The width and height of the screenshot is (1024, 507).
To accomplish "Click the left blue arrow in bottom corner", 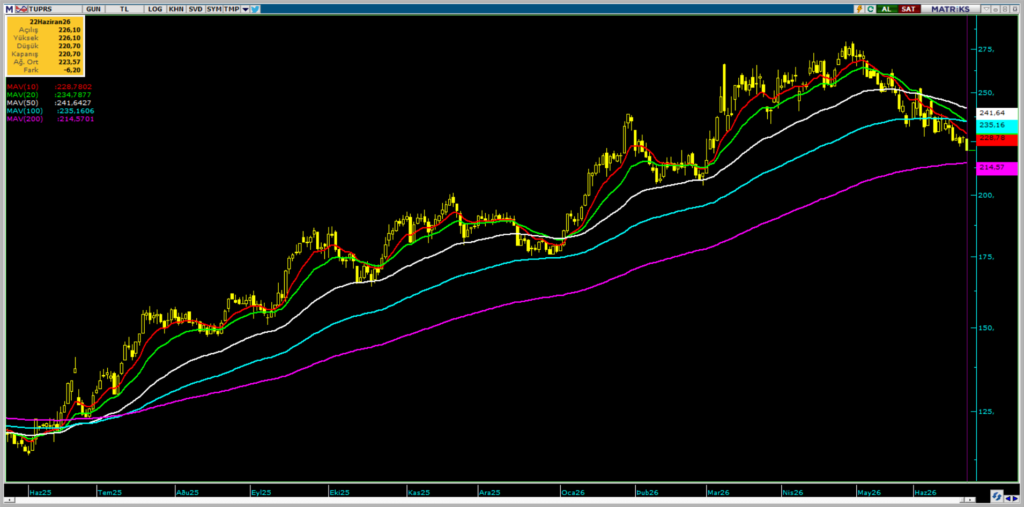I will click(x=1008, y=499).
